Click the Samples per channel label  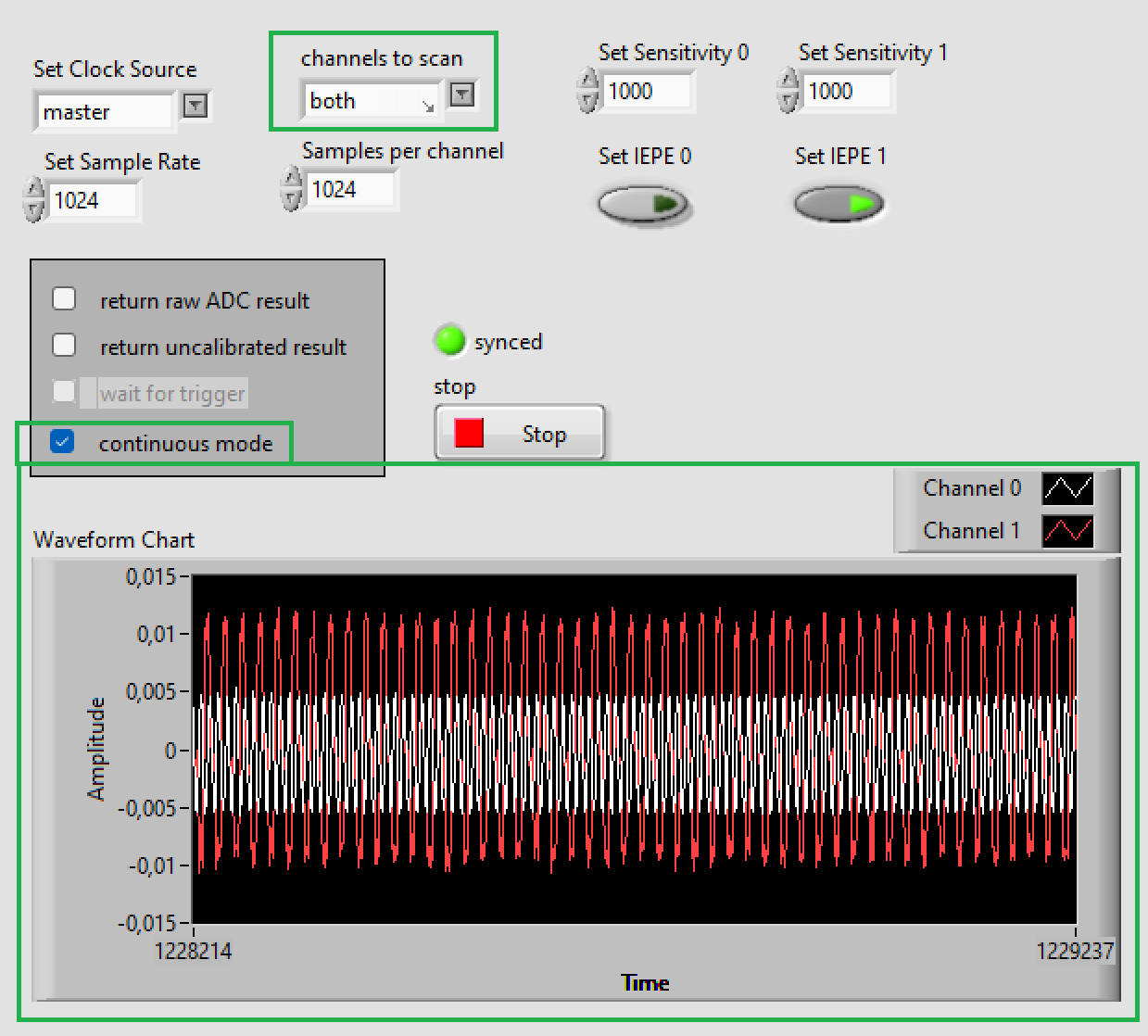point(403,151)
